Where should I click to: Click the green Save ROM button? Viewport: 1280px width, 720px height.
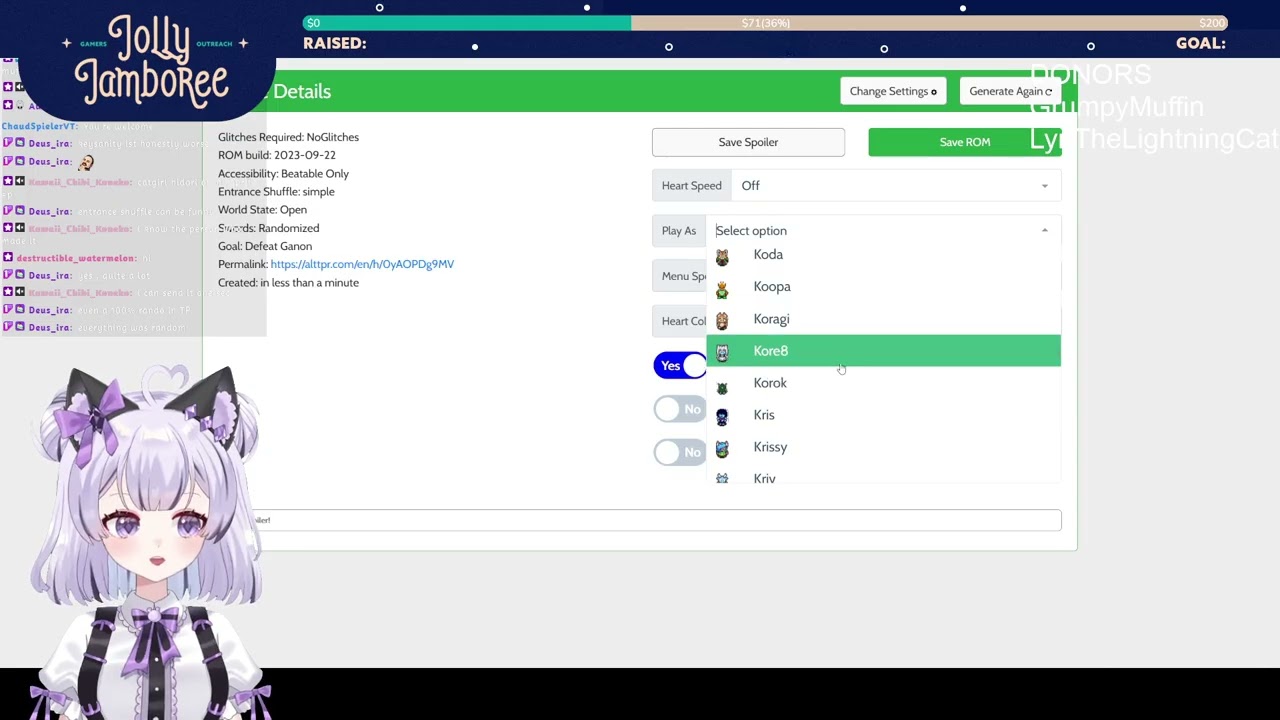(965, 142)
